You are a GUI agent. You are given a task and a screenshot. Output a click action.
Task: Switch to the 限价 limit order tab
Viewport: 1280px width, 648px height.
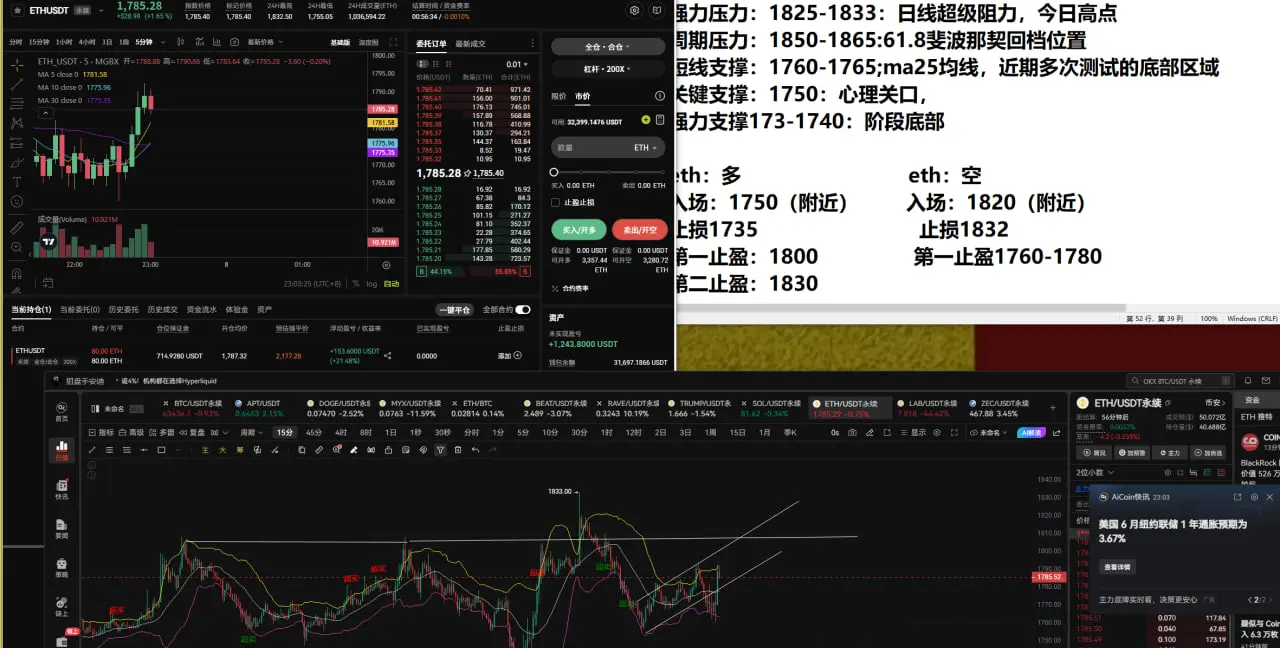[x=559, y=96]
